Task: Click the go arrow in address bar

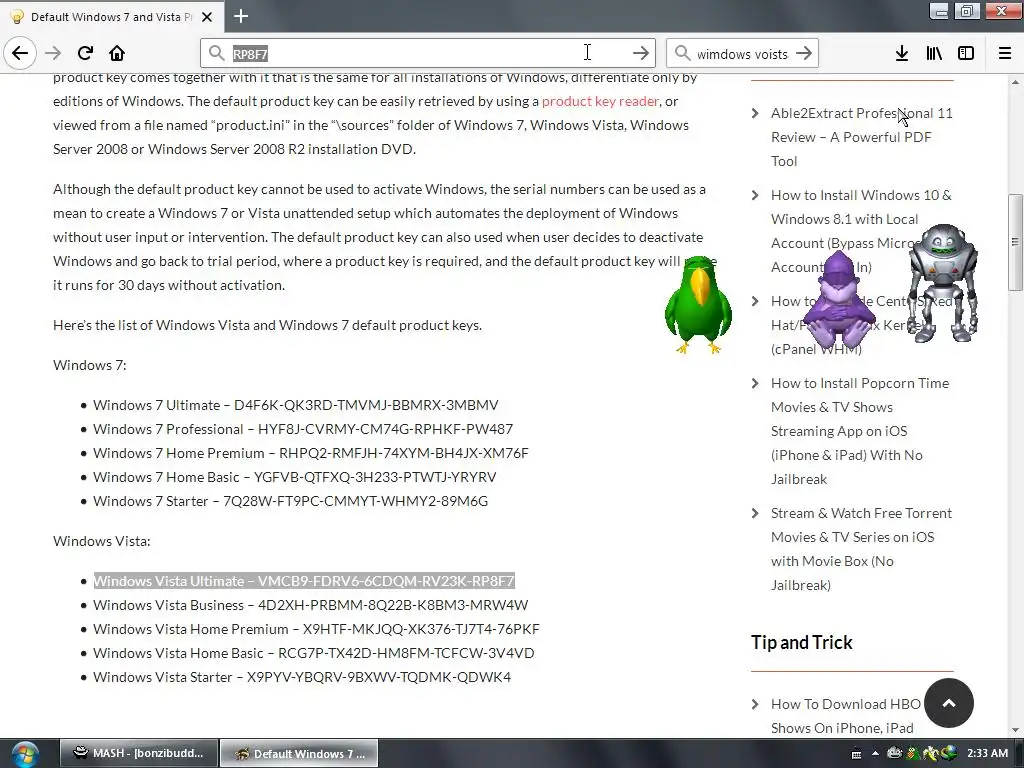Action: click(641, 53)
